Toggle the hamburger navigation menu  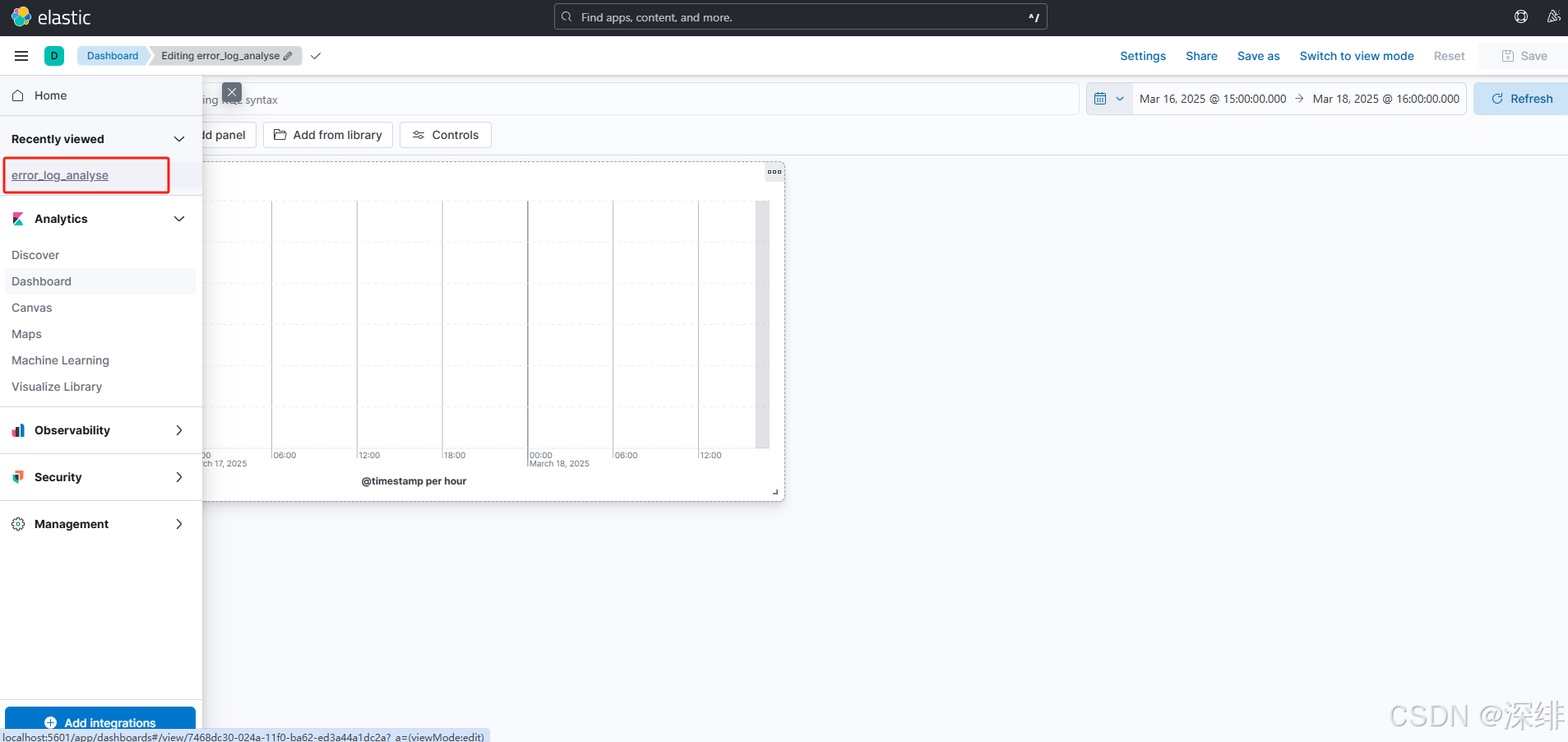pyautogui.click(x=21, y=56)
